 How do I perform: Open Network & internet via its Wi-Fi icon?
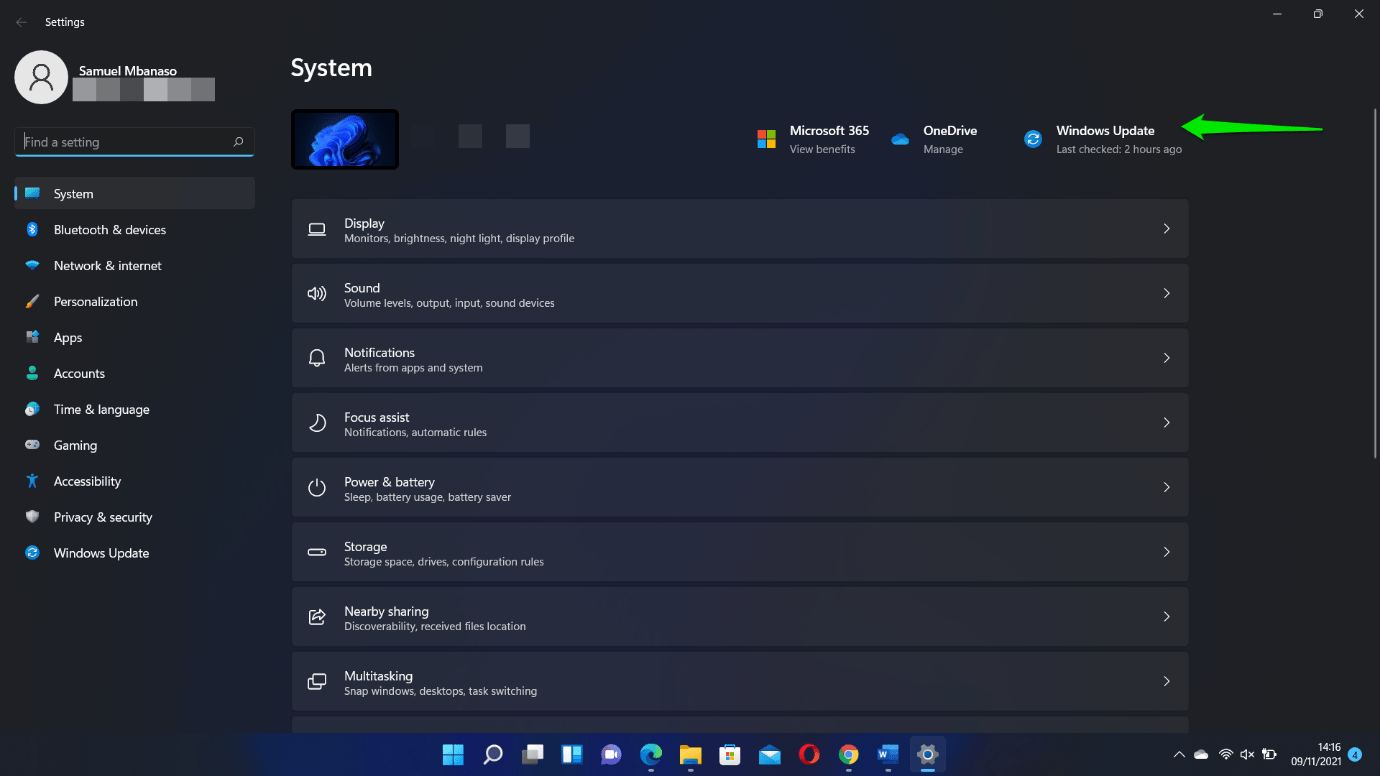click(32, 266)
